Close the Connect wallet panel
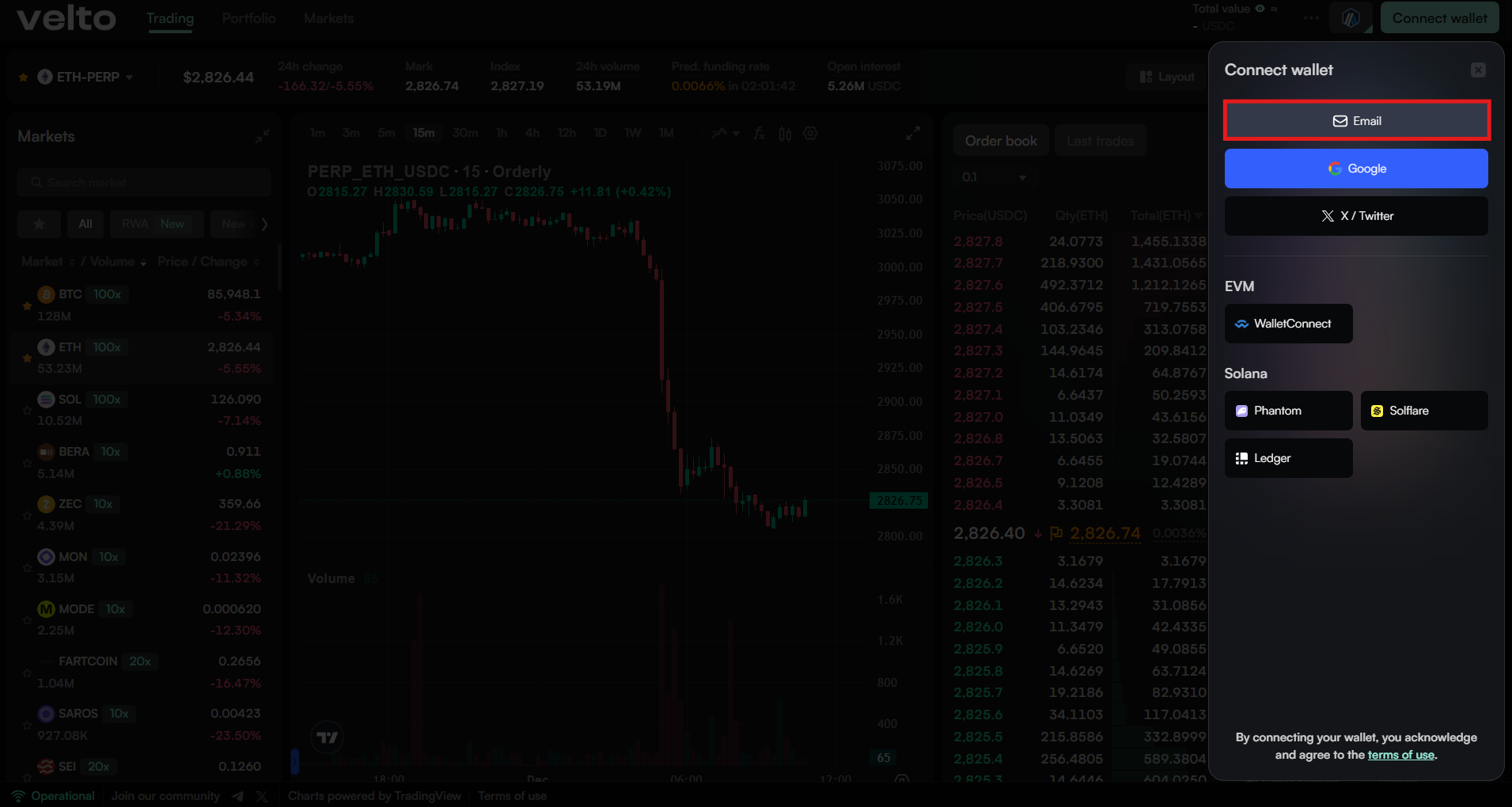 tap(1477, 70)
